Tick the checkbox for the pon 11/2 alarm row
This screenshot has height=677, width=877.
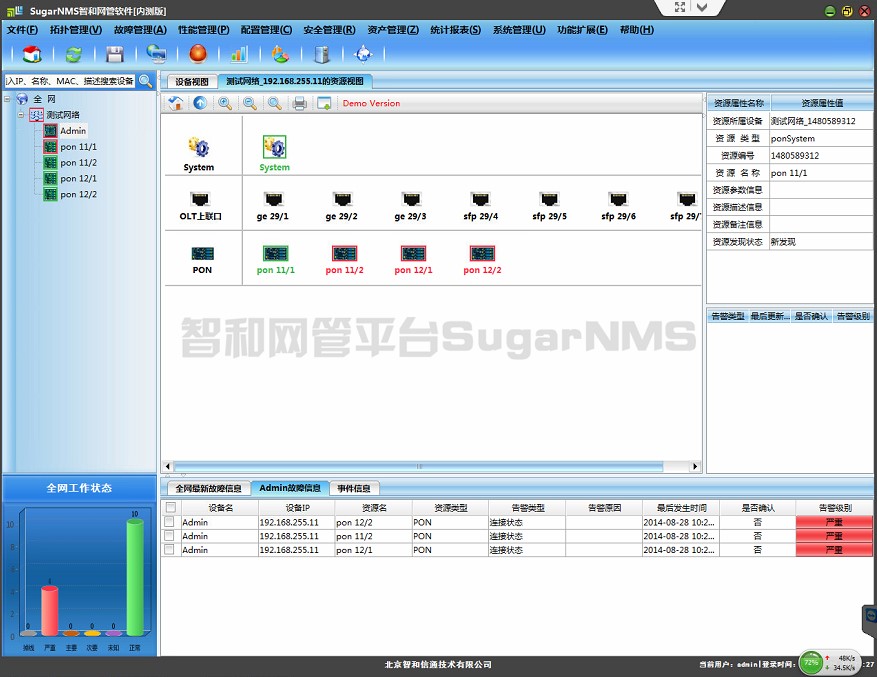pos(169,535)
